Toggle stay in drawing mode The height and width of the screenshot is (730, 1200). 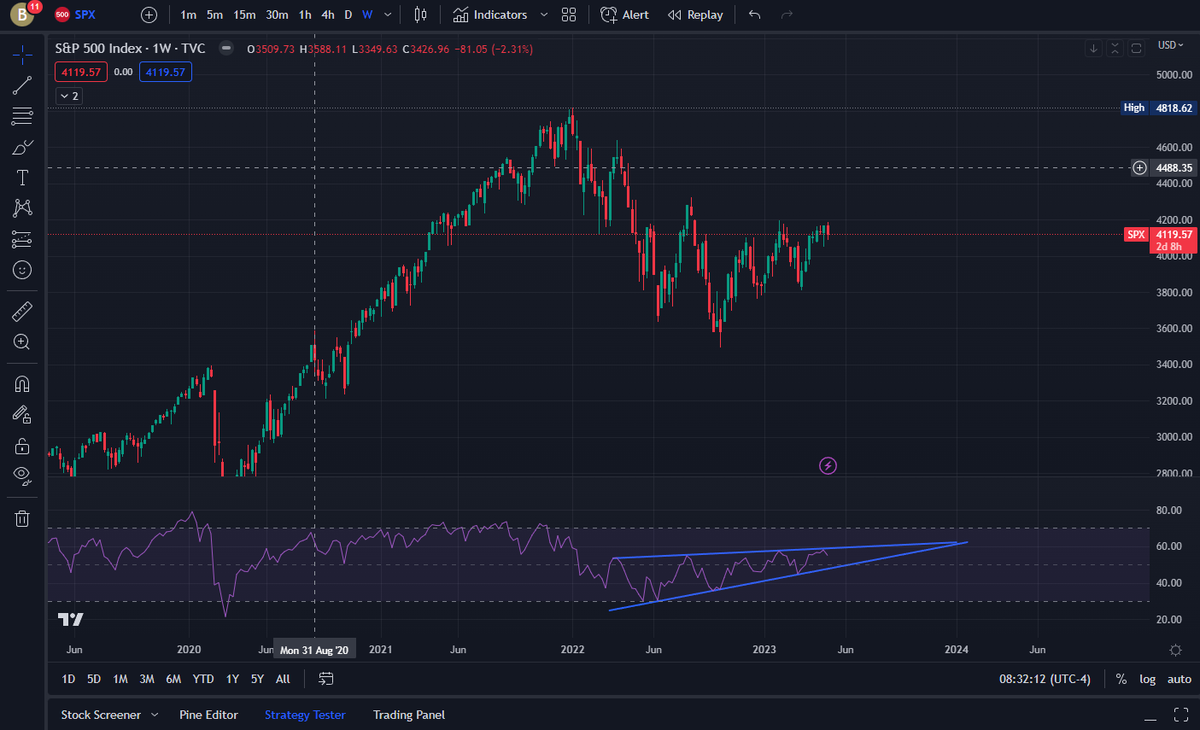click(22, 414)
